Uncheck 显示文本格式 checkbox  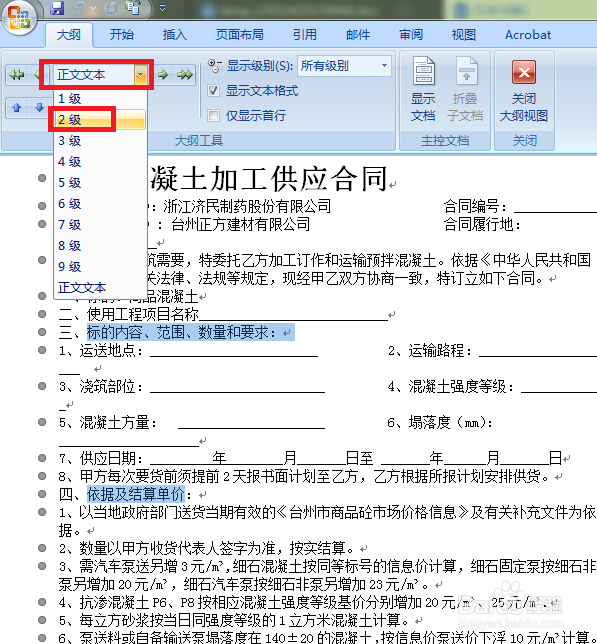(x=214, y=90)
